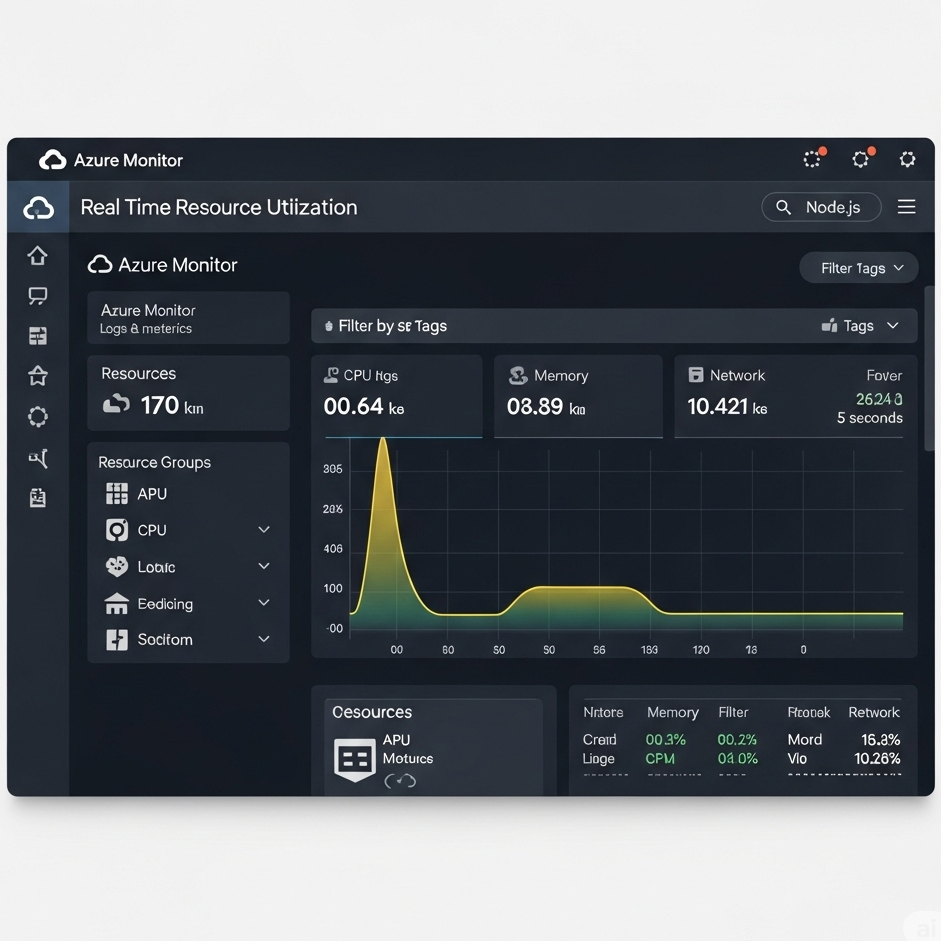Go to Home via the sidebar house icon

click(x=38, y=256)
